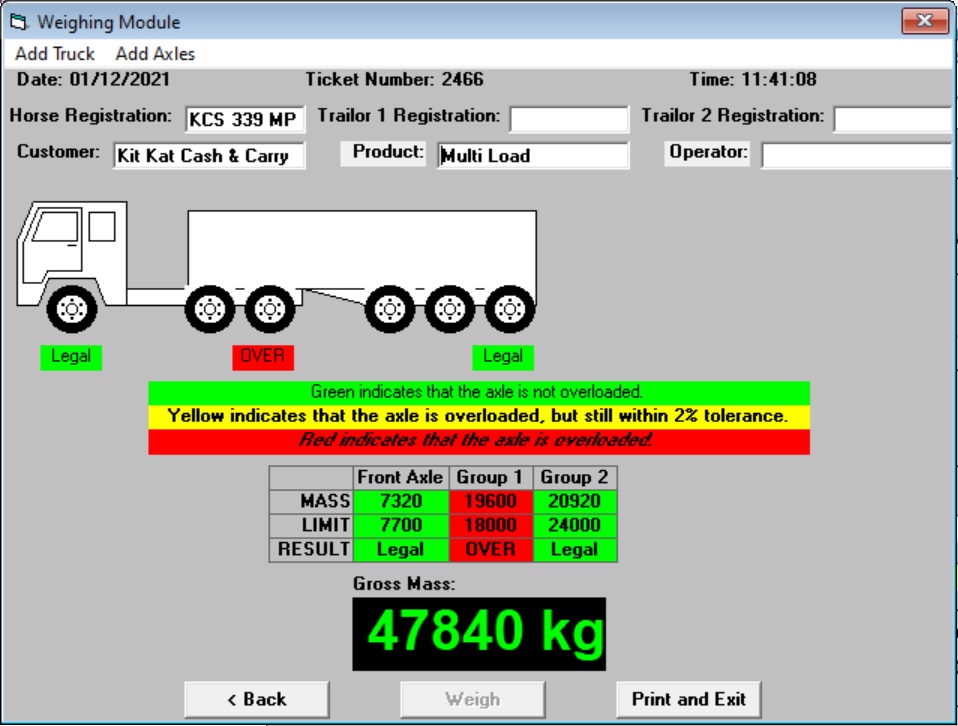958x726 pixels.
Task: Click the 47840 kg gross mass display
Action: (x=479, y=634)
